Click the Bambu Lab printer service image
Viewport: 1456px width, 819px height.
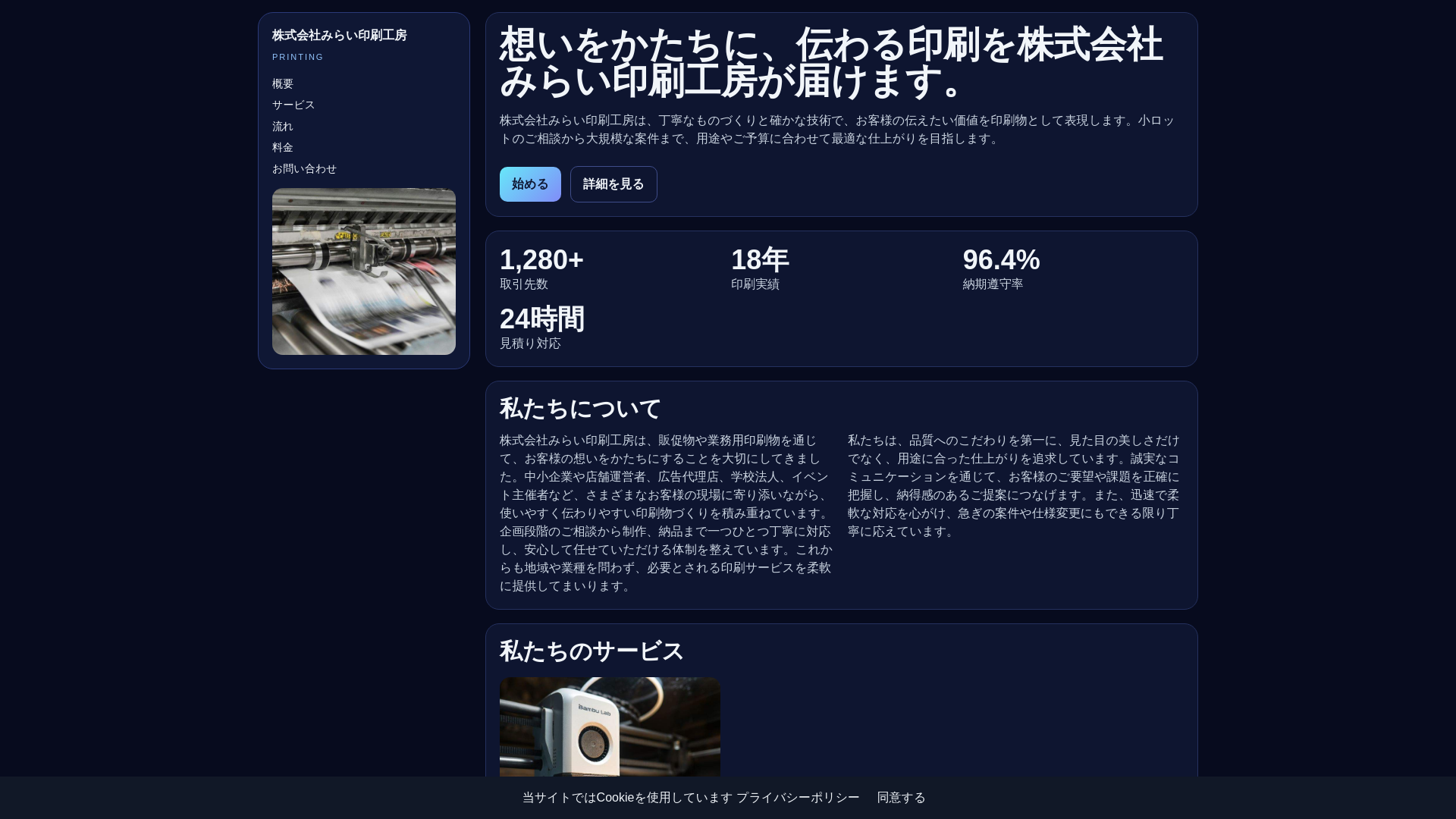610,726
